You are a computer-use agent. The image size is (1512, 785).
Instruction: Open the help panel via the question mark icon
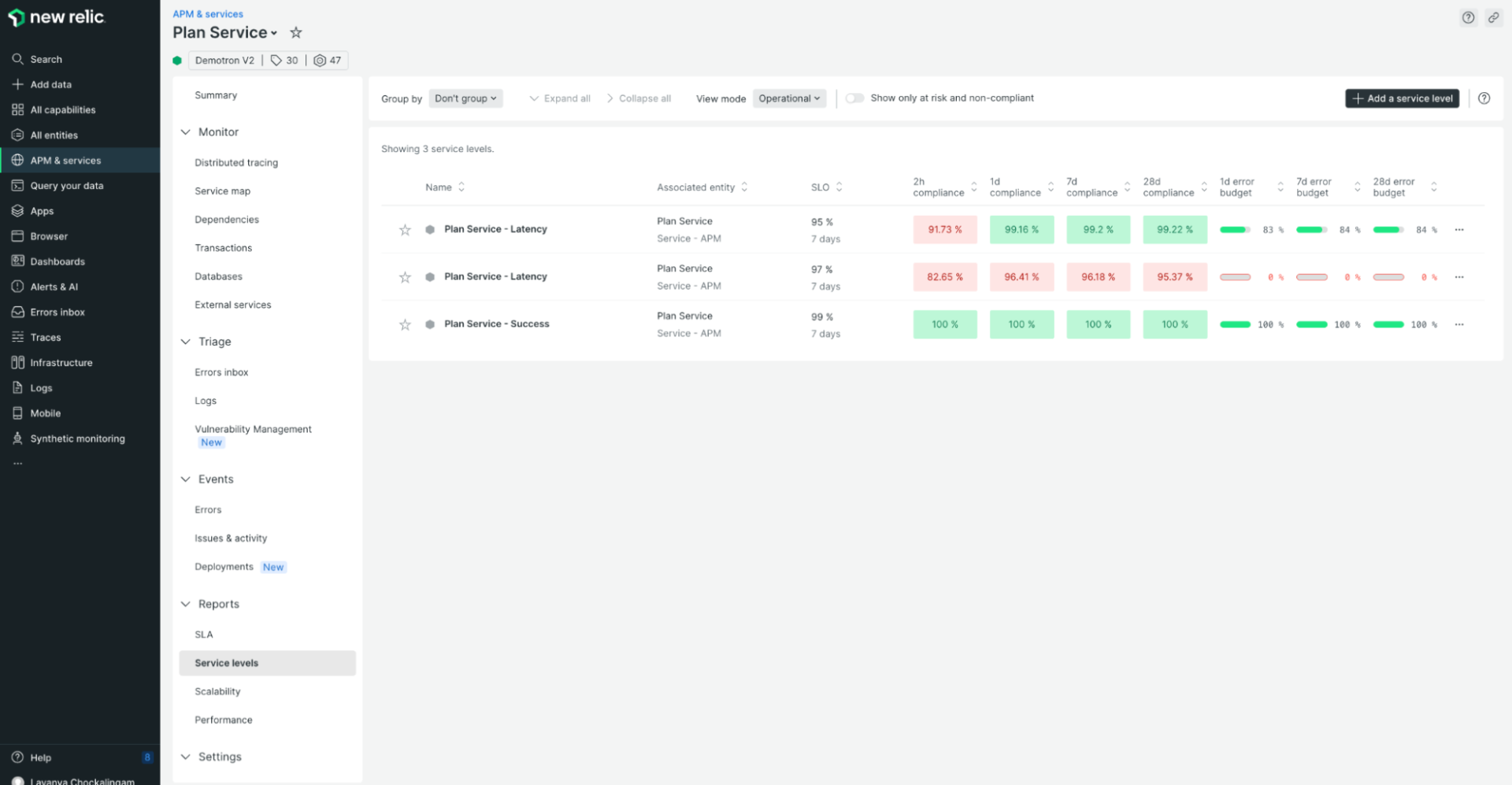[x=1468, y=17]
